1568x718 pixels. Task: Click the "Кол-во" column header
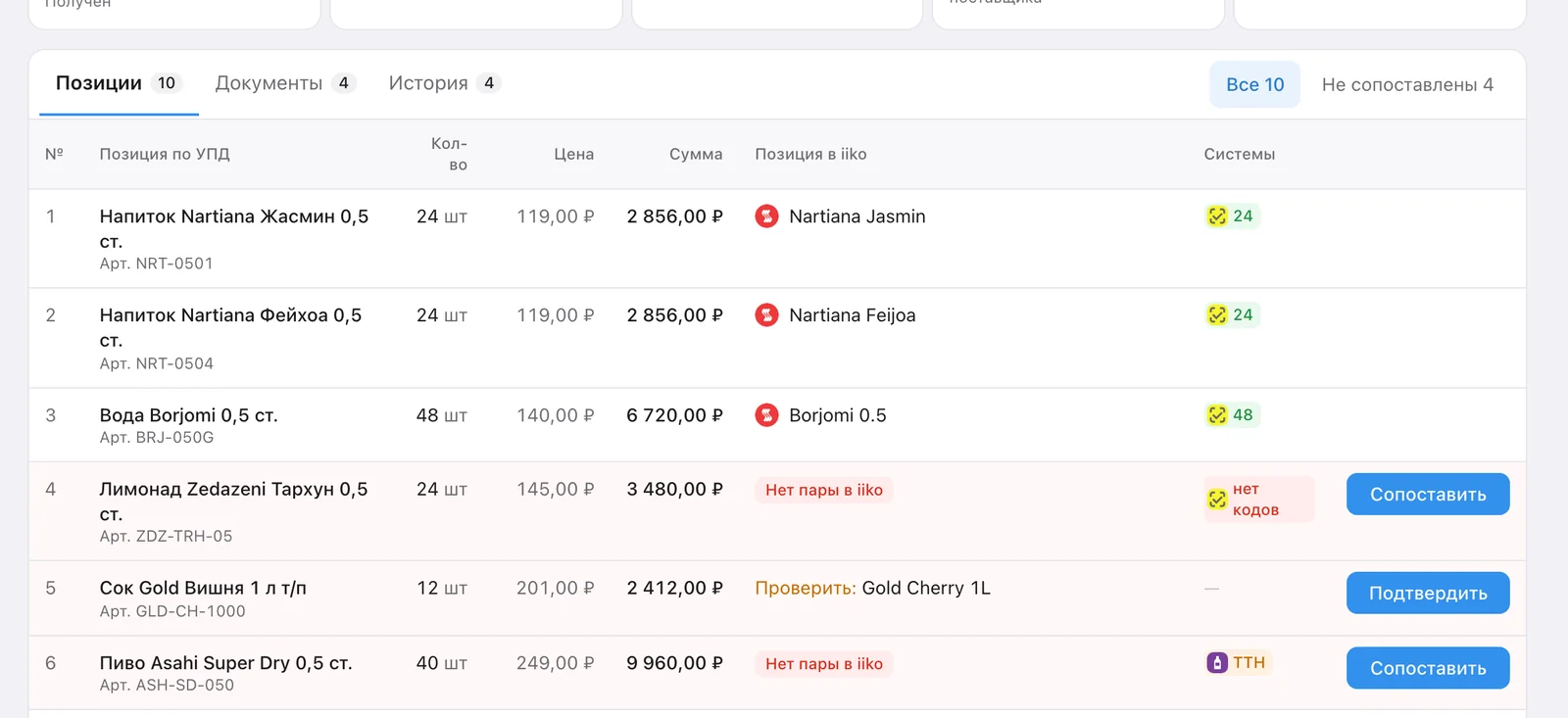449,154
